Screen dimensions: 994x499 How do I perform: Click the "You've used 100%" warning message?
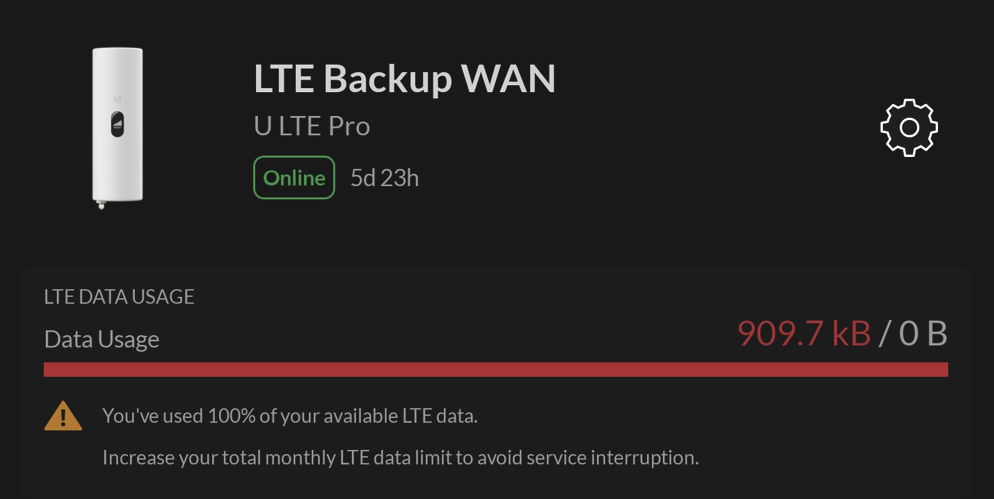(x=290, y=416)
